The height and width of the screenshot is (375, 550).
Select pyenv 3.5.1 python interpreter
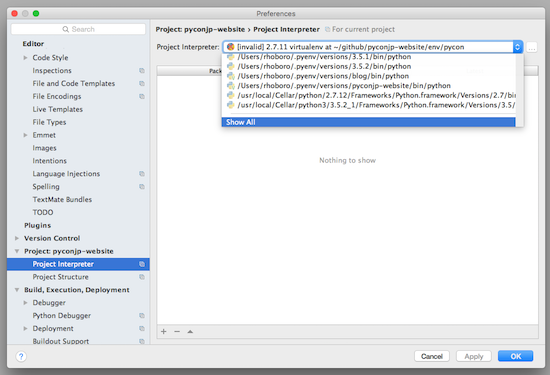[x=368, y=57]
